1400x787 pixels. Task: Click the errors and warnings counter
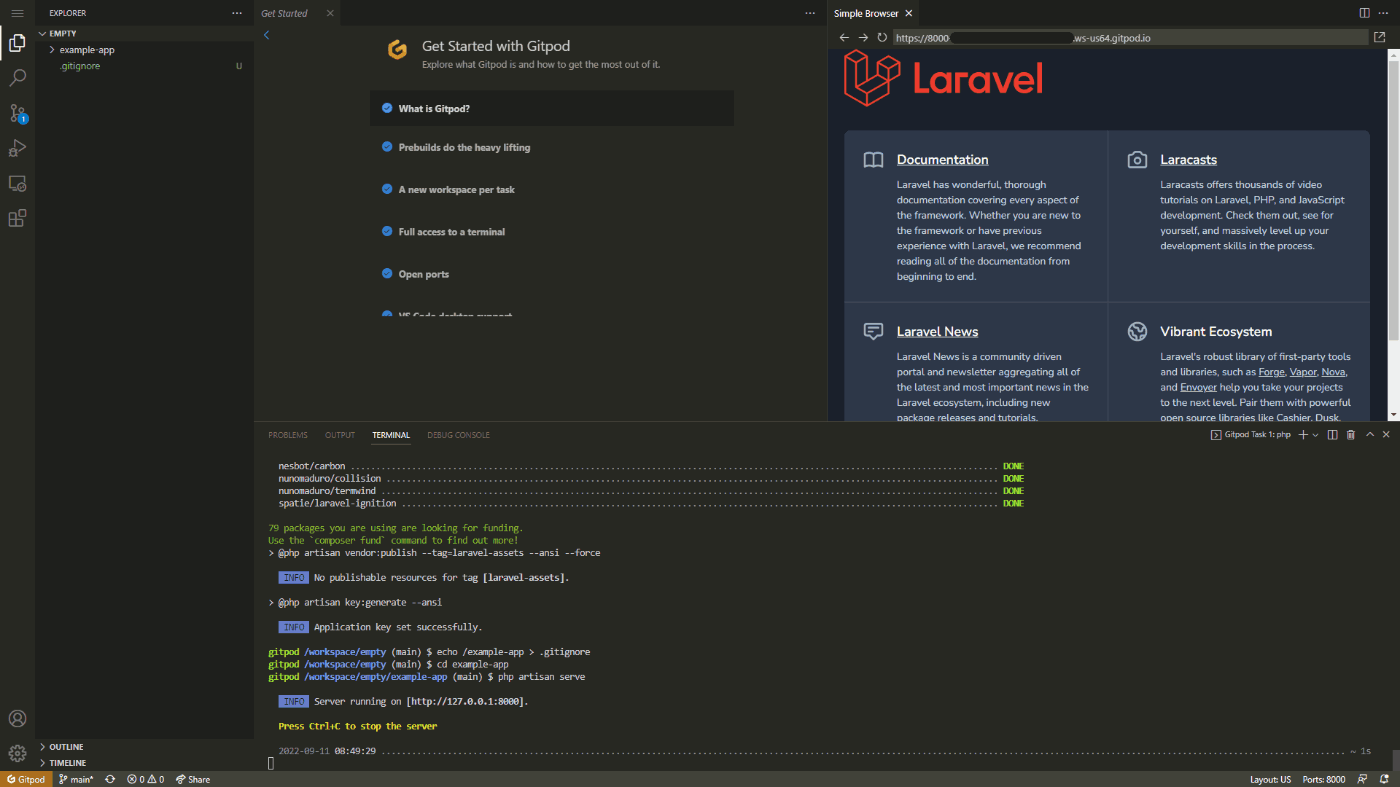click(x=145, y=779)
